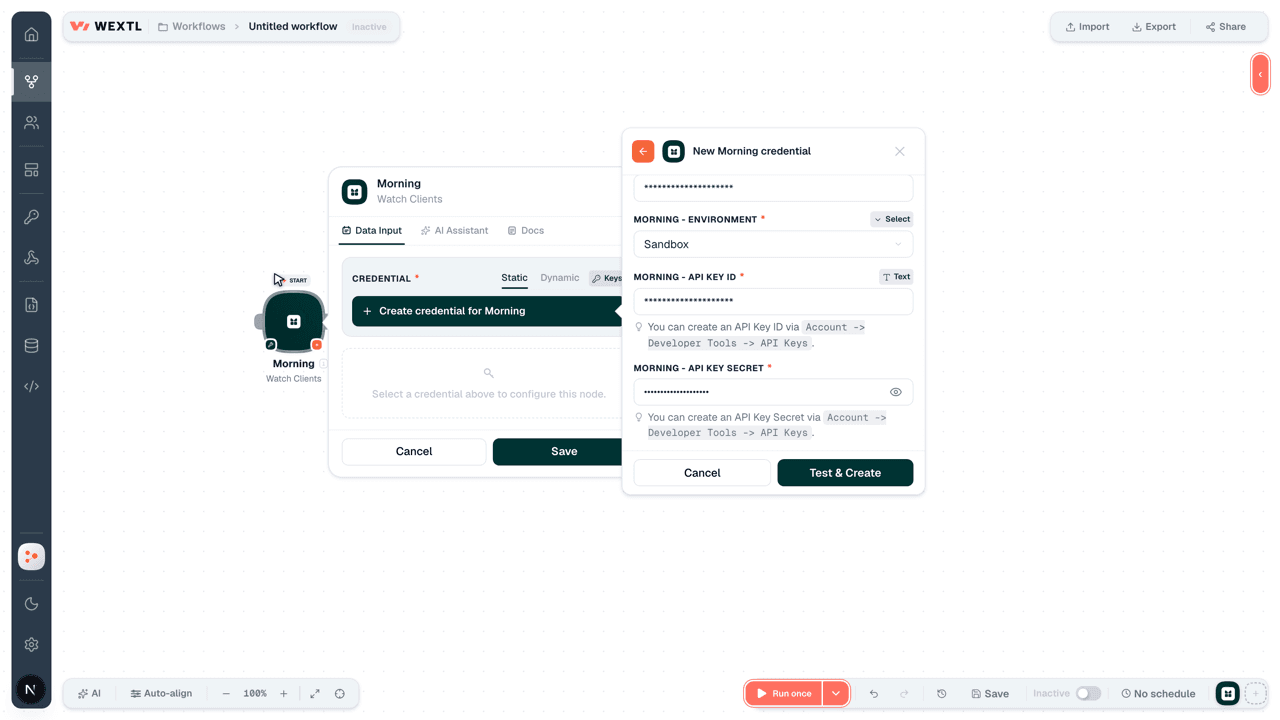The height and width of the screenshot is (720, 1280).
Task: Click the Export button
Action: pos(1154,27)
